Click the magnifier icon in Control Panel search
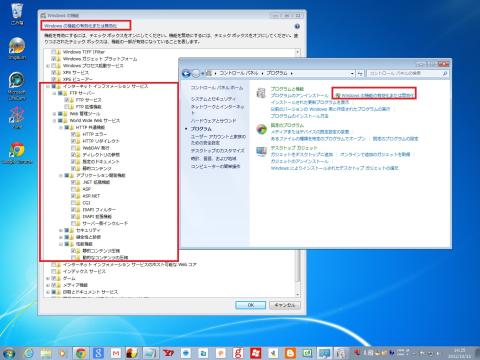Viewport: 480px width, 360px height. click(445, 73)
